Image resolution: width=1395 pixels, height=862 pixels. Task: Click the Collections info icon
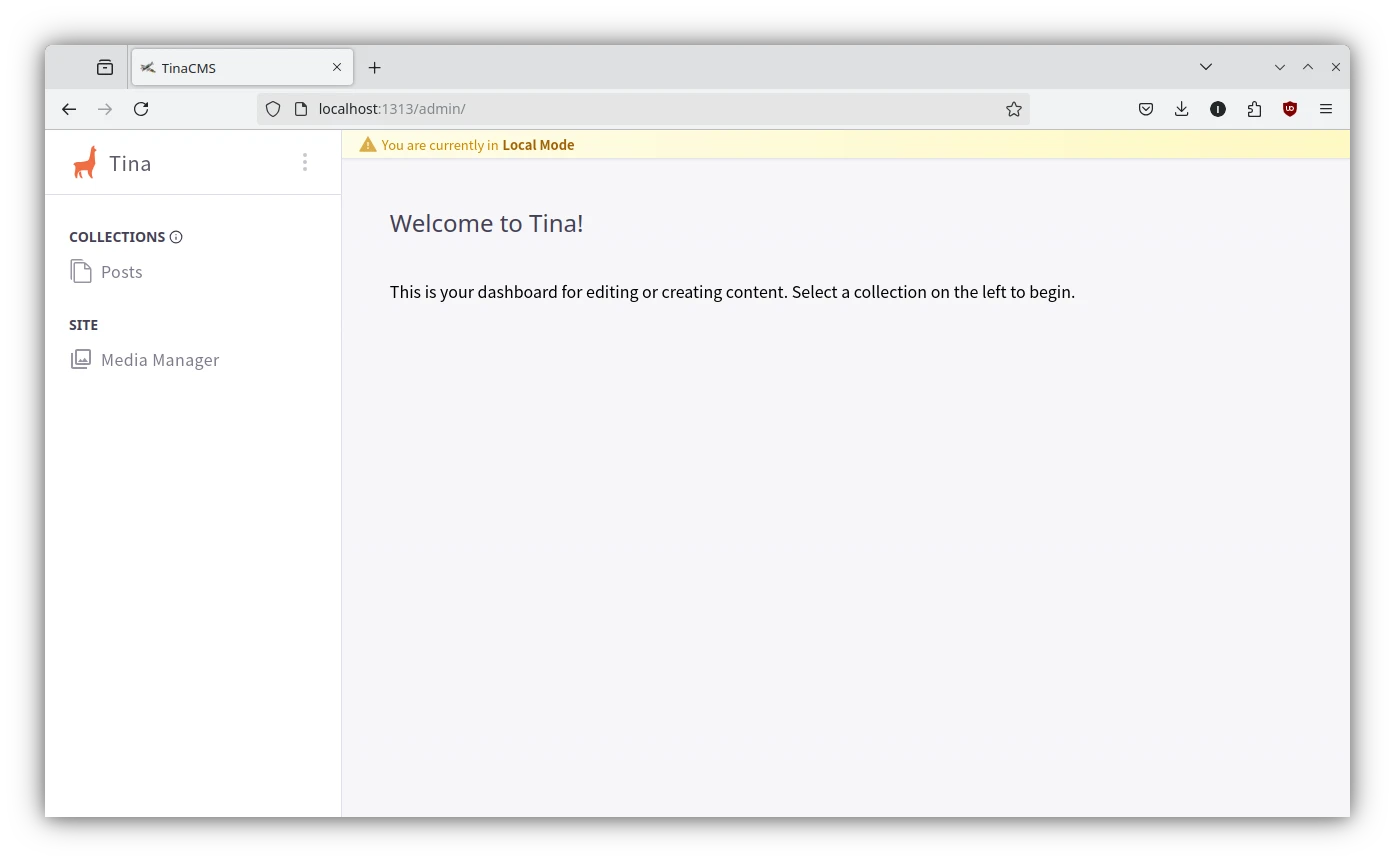pos(176,237)
